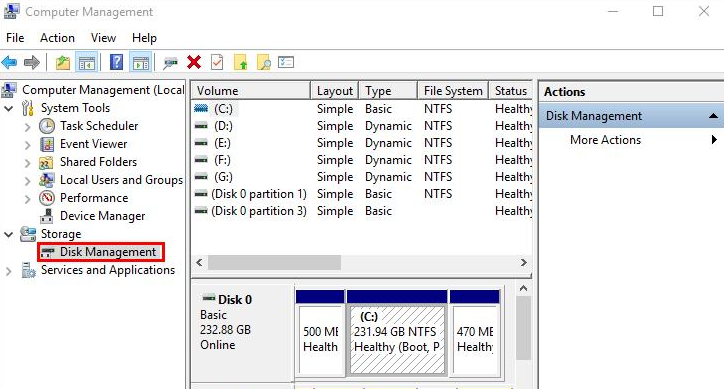The width and height of the screenshot is (724, 389).
Task: Sort by the Status column header
Action: click(x=511, y=91)
